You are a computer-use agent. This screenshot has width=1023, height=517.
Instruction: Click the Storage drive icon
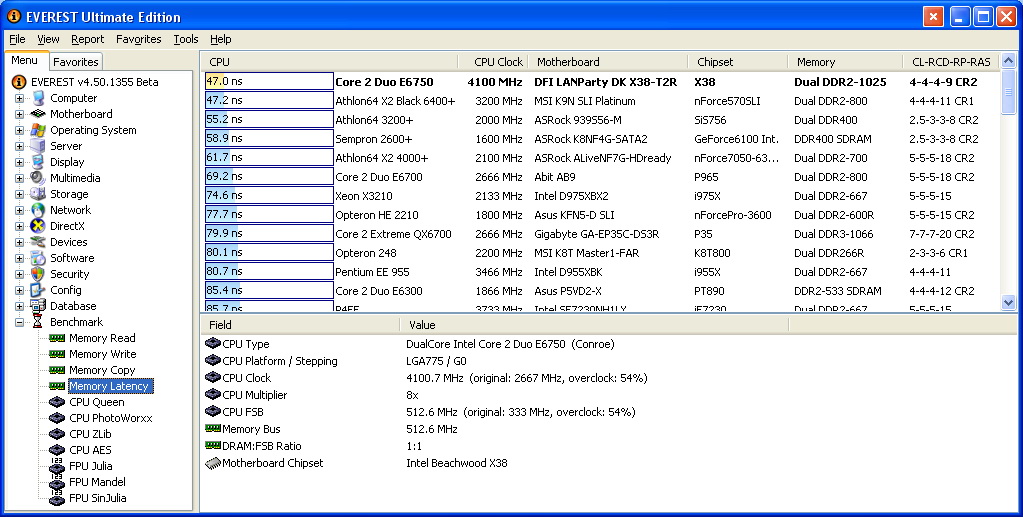point(38,194)
